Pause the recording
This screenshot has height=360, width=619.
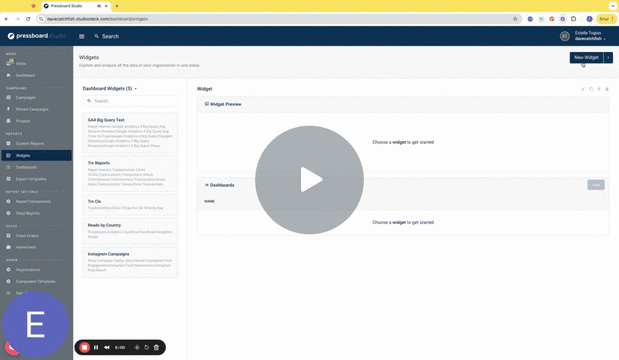pyautogui.click(x=96, y=347)
